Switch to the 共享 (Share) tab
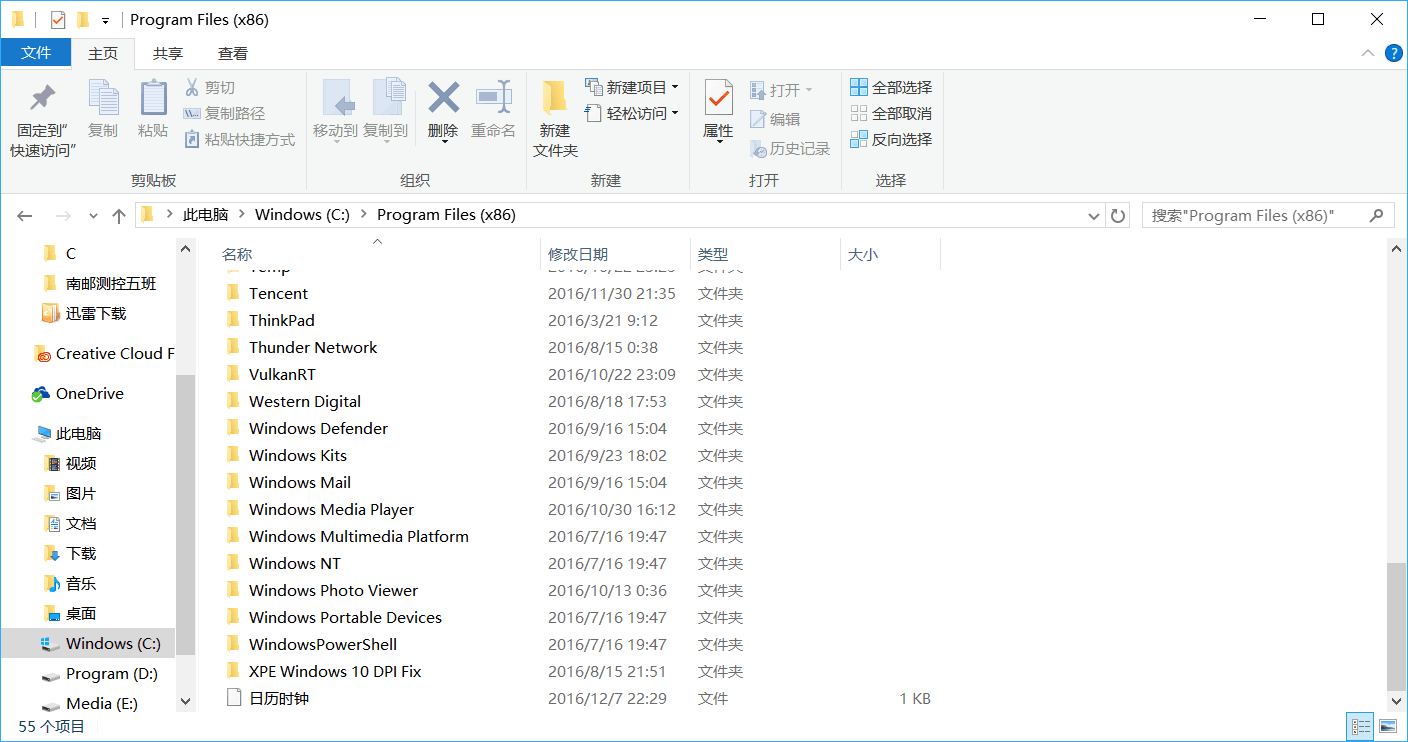The width and height of the screenshot is (1408, 742). pyautogui.click(x=168, y=53)
